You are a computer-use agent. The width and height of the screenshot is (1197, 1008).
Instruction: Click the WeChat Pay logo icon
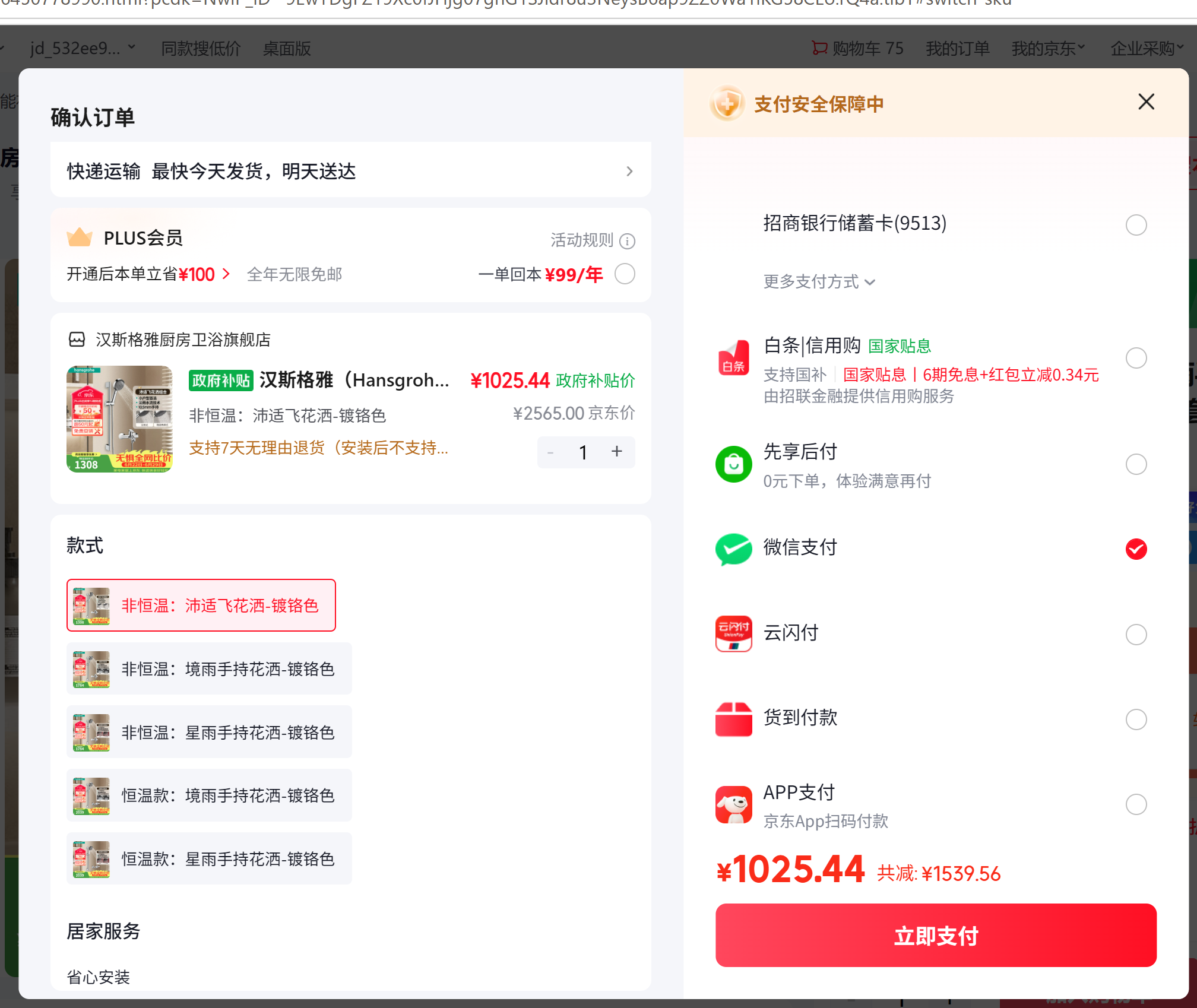pyautogui.click(x=734, y=549)
